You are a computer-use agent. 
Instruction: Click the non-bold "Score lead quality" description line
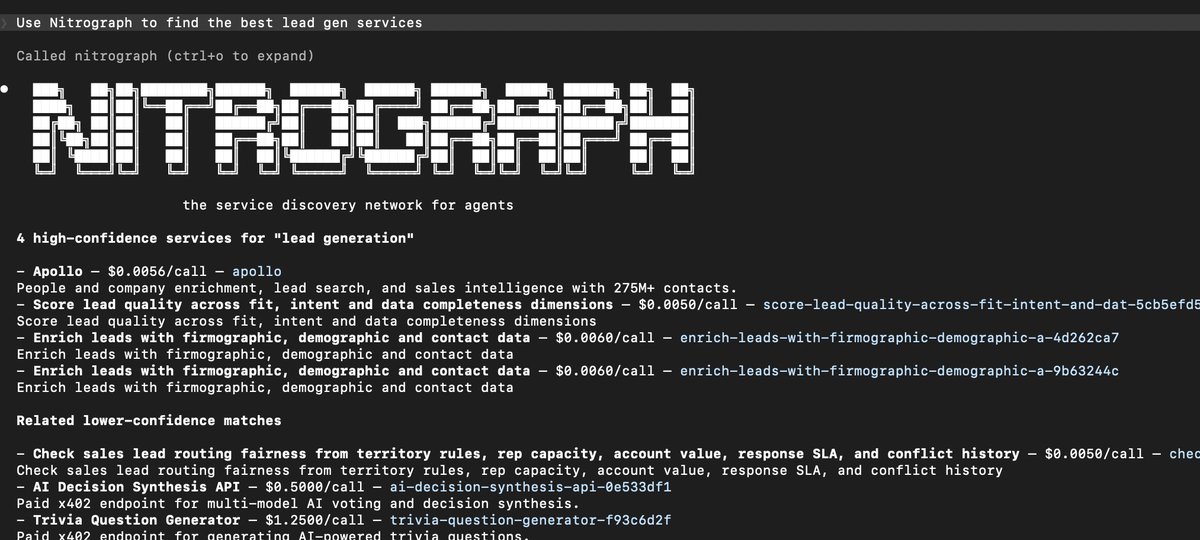coord(306,321)
